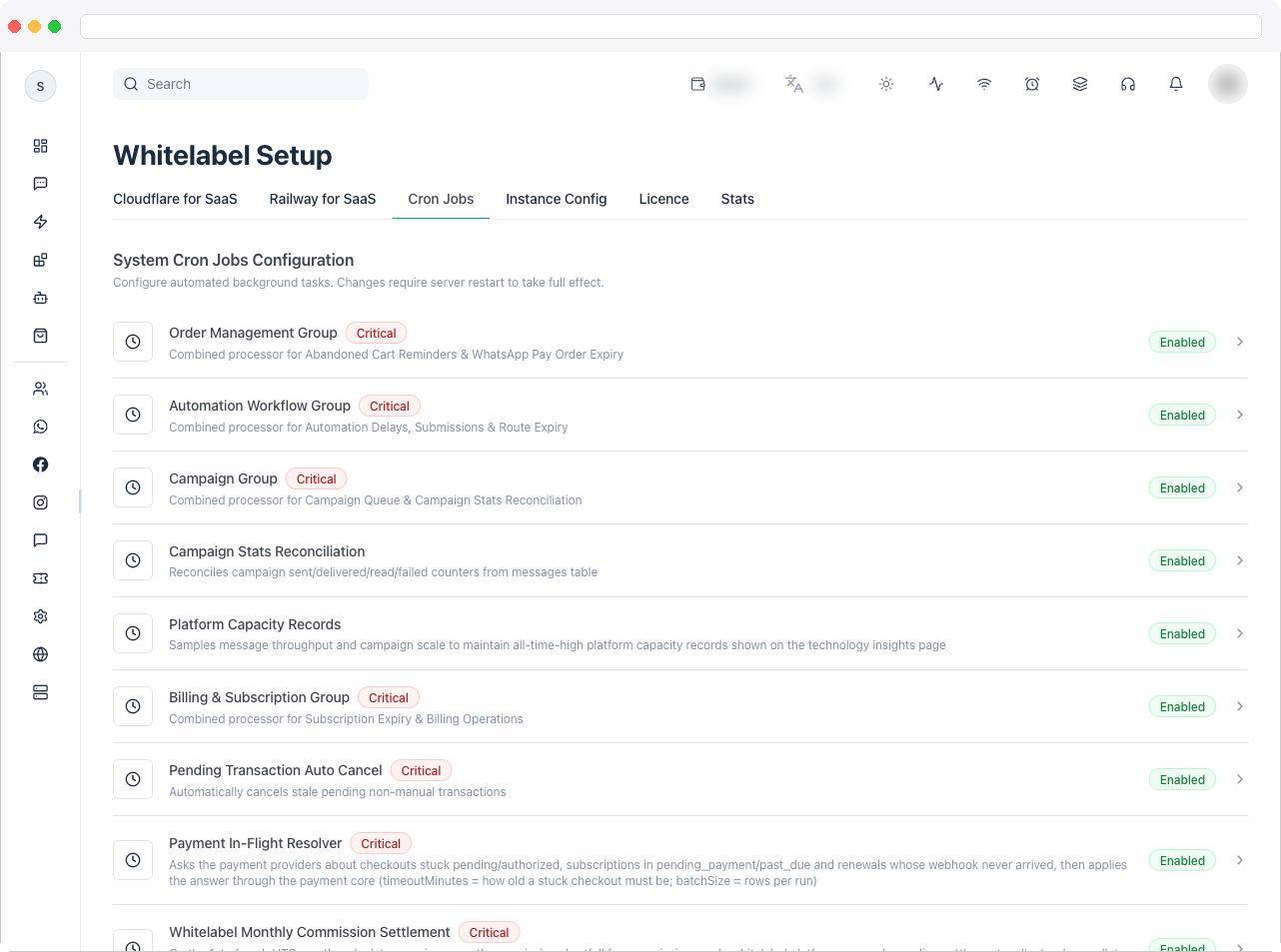This screenshot has width=1281, height=952.
Task: Click Enabled badge for Payment In-Flight Resolver
Action: pyautogui.click(x=1182, y=860)
